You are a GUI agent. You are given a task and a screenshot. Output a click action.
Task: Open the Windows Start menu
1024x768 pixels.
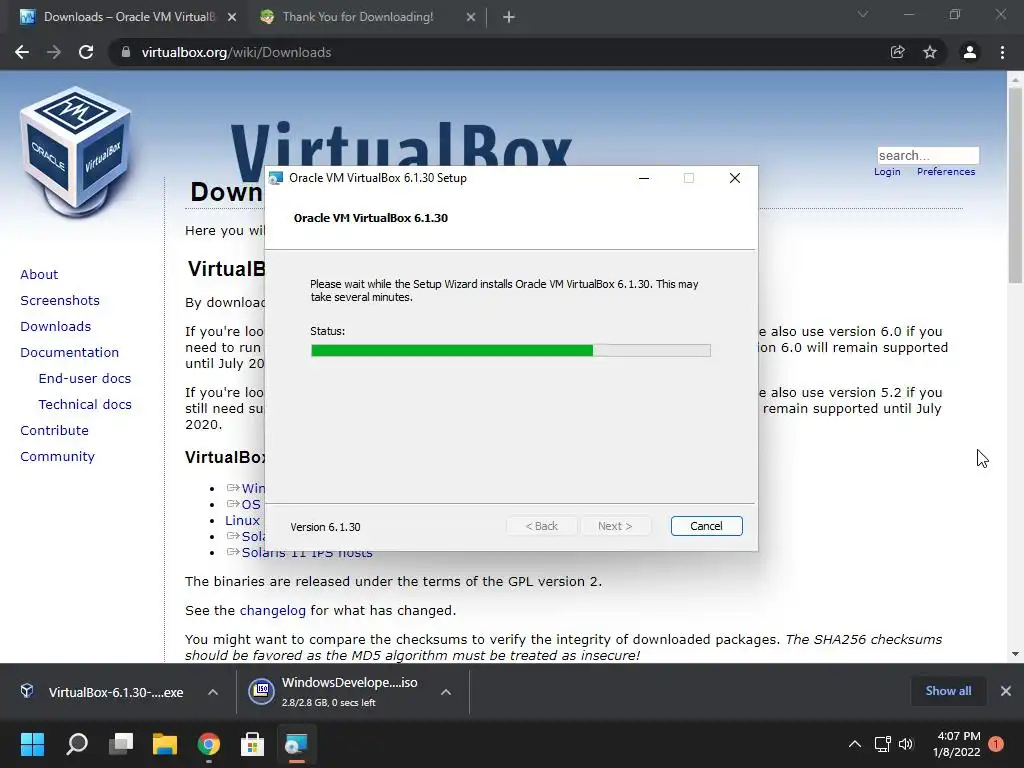pos(33,744)
